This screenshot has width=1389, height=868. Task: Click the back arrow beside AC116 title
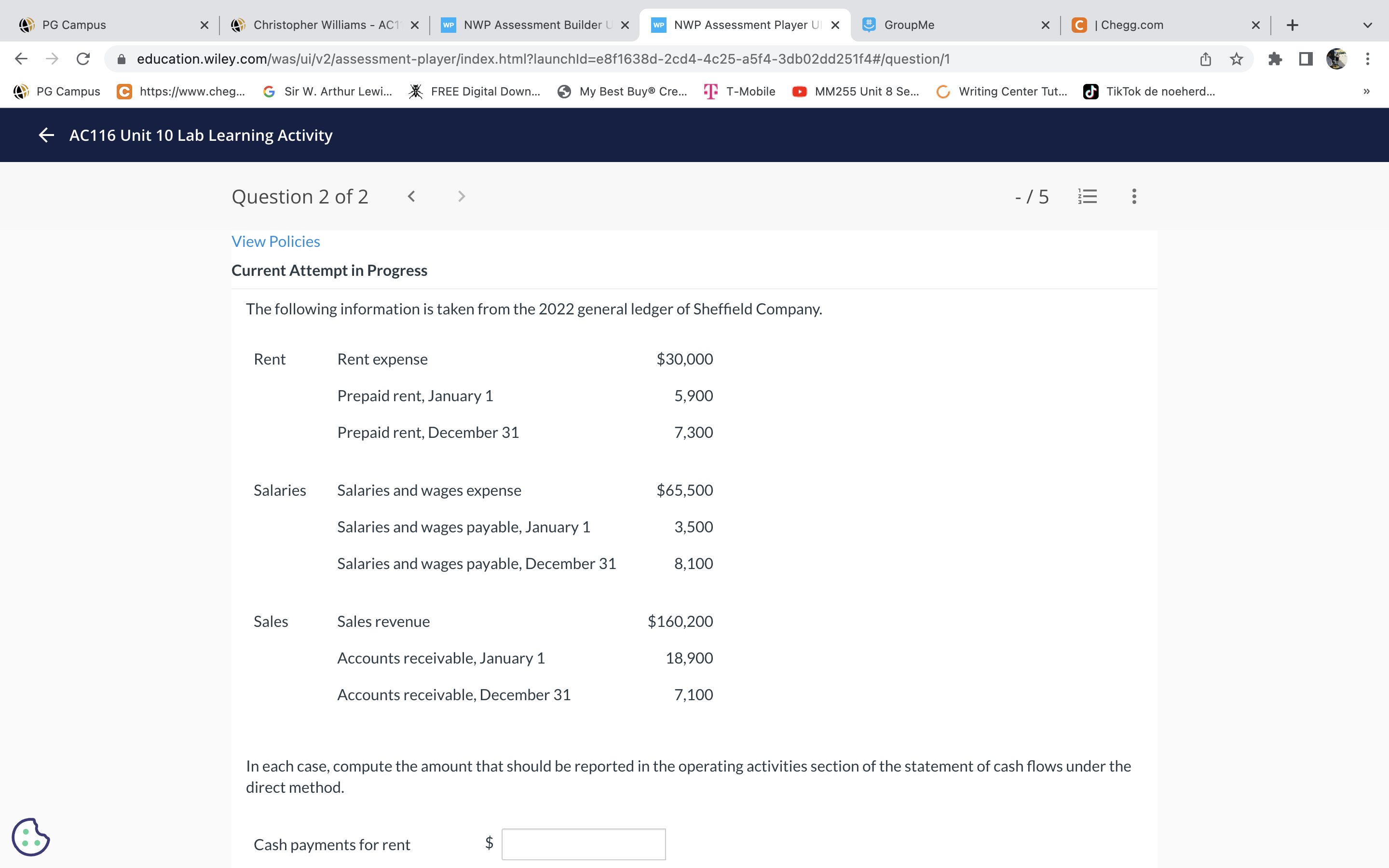coord(46,135)
